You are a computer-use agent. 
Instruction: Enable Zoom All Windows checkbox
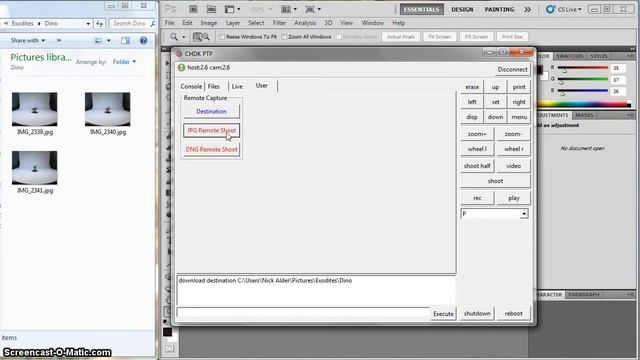(x=284, y=37)
